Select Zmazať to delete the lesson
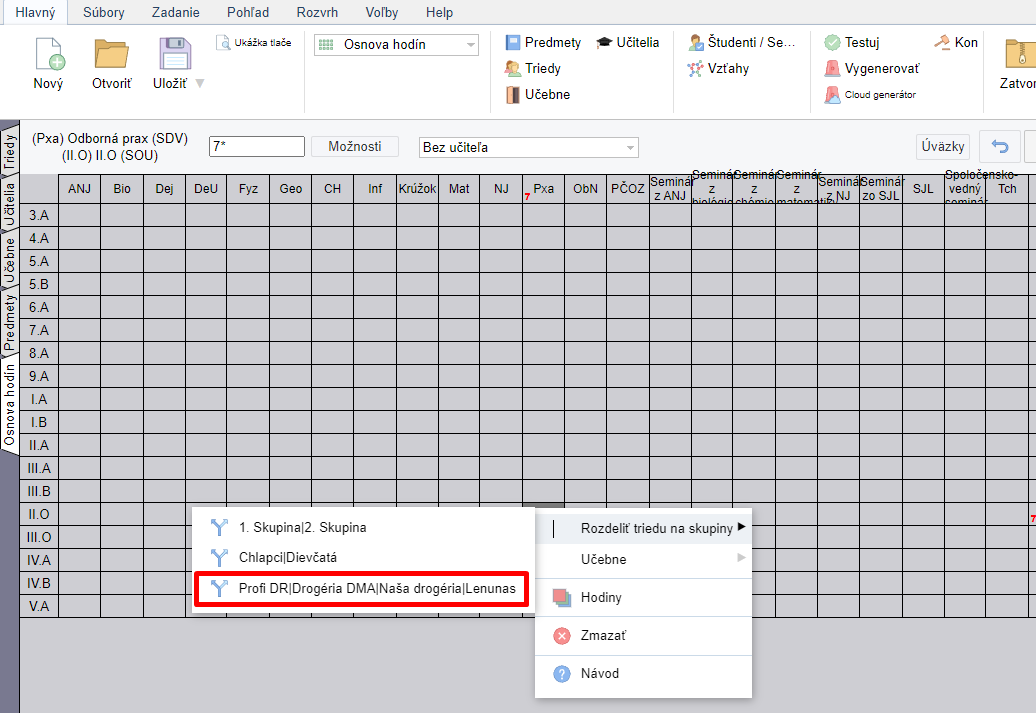1036x713 pixels. coord(644,636)
